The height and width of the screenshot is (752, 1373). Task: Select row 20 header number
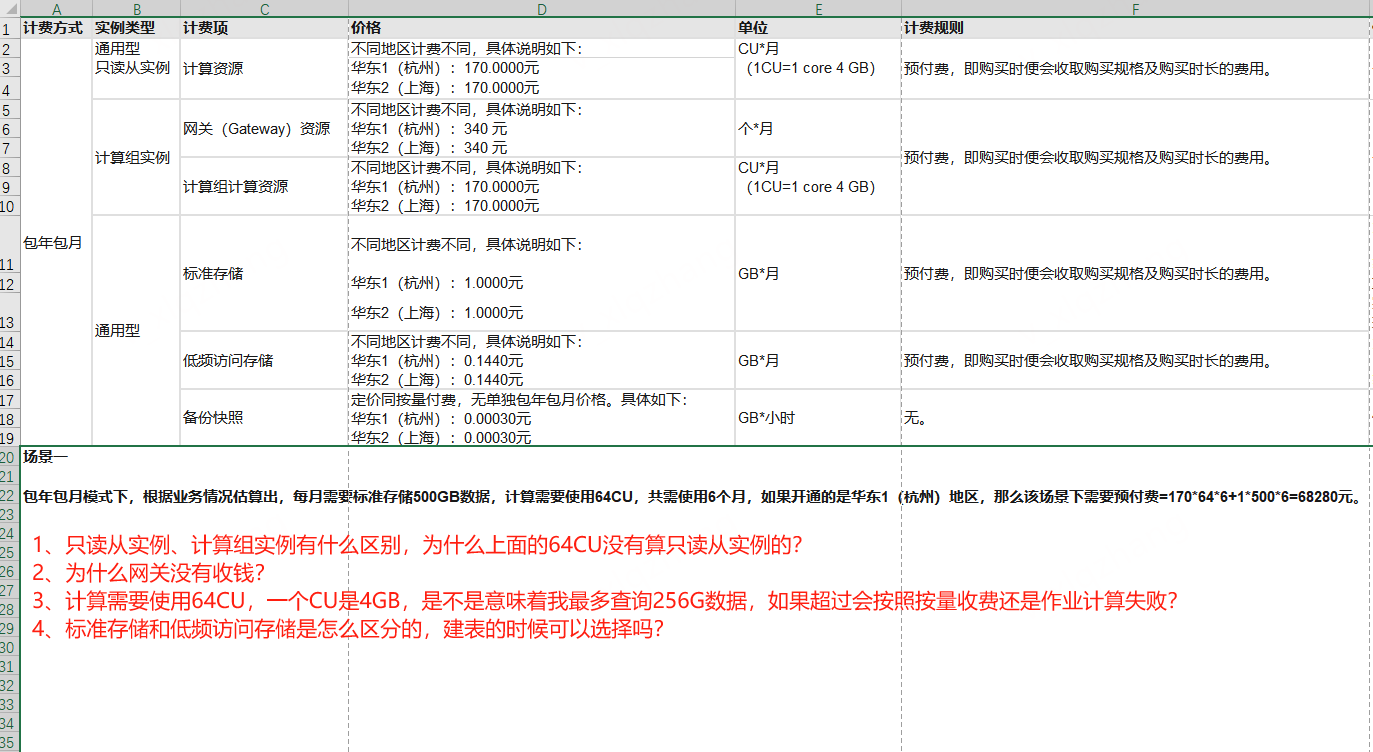click(10, 457)
